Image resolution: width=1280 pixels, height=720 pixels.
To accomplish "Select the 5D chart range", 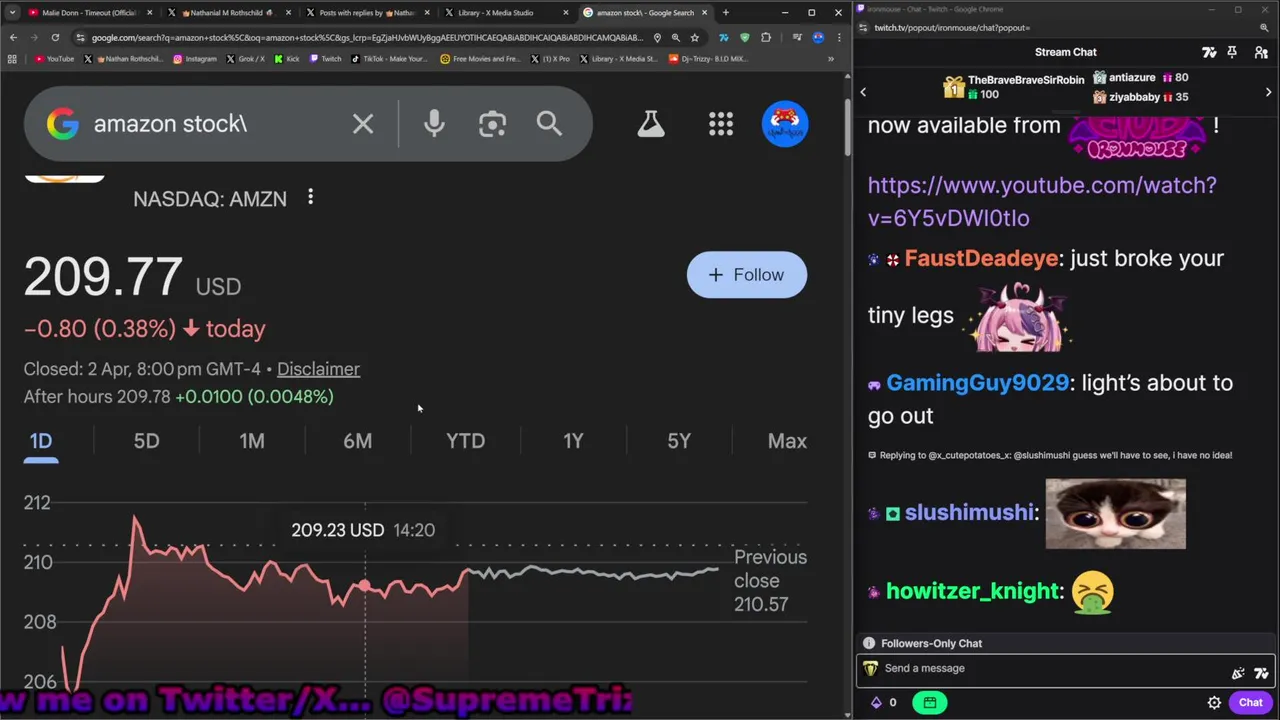I will pos(146,441).
